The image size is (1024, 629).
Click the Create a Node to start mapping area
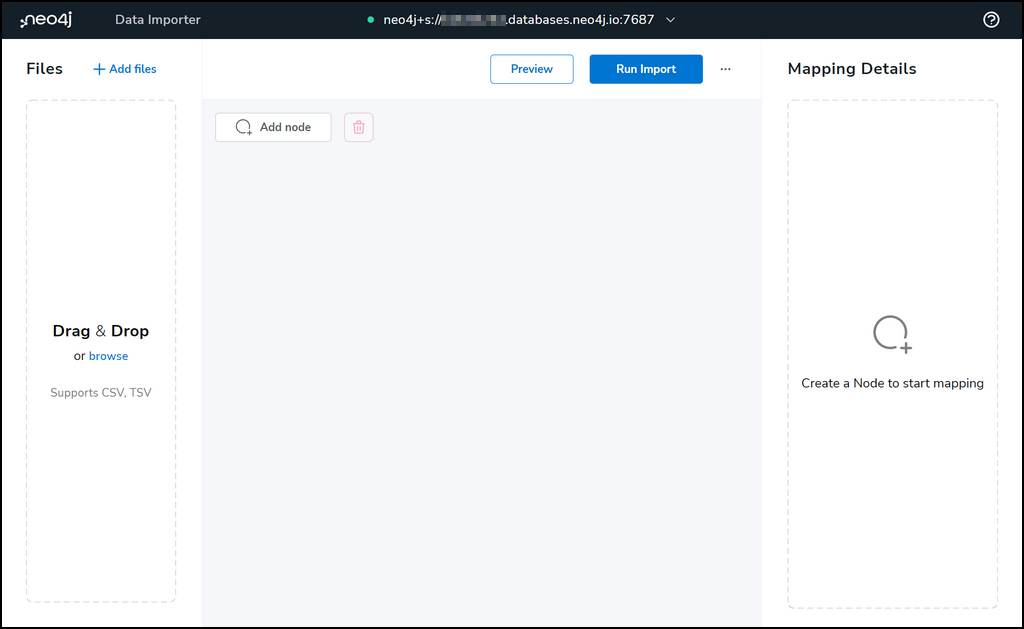point(891,383)
